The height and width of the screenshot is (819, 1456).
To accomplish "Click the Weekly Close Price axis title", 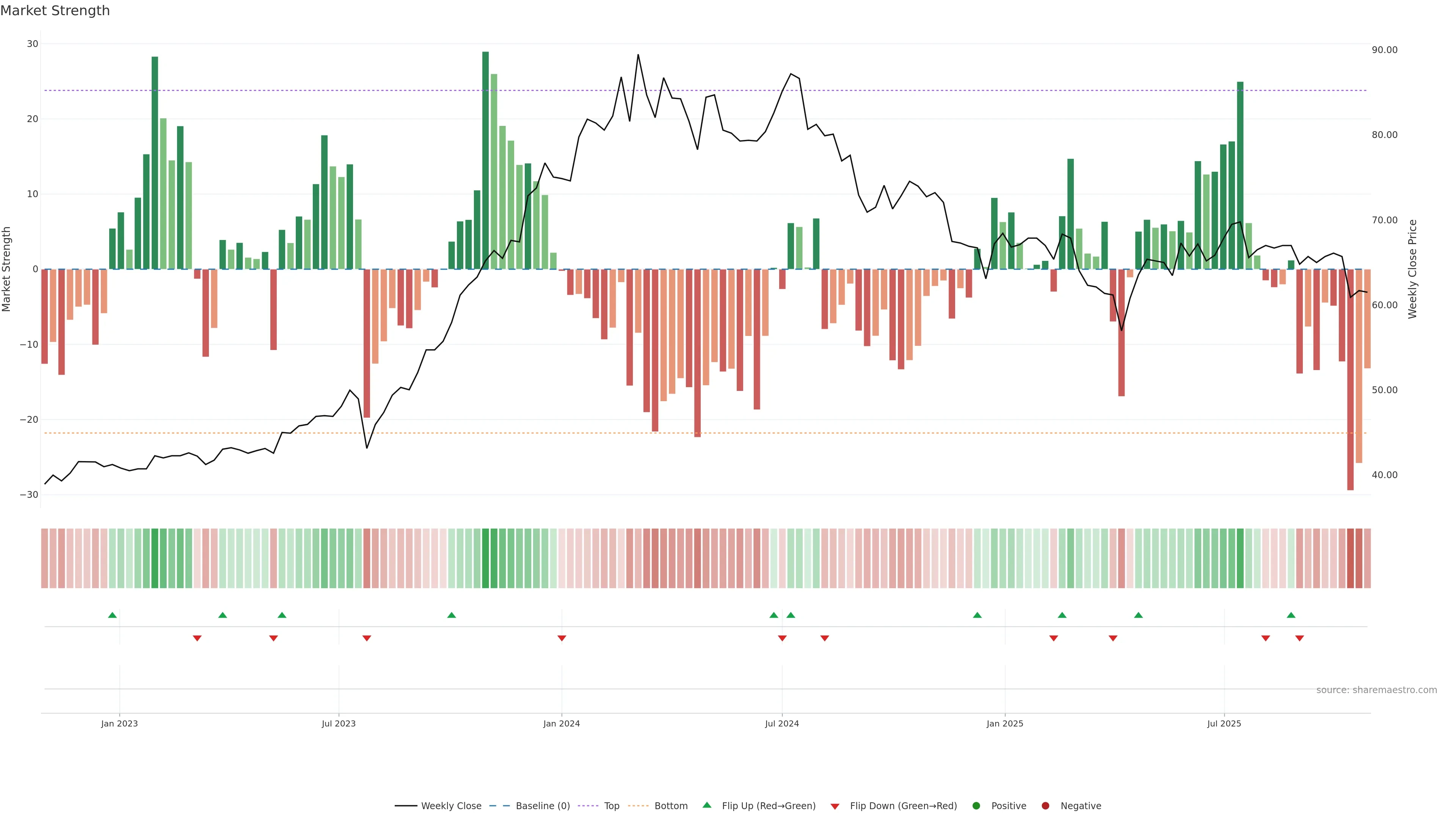I will 1412,269.
